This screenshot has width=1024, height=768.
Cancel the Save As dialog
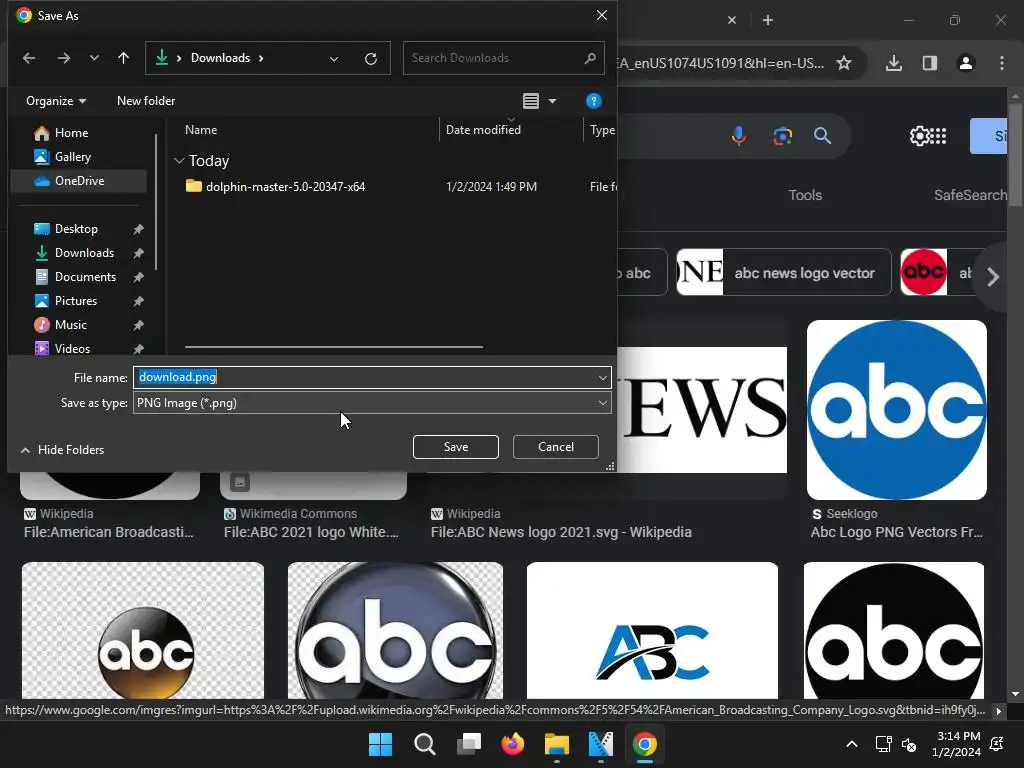(556, 447)
